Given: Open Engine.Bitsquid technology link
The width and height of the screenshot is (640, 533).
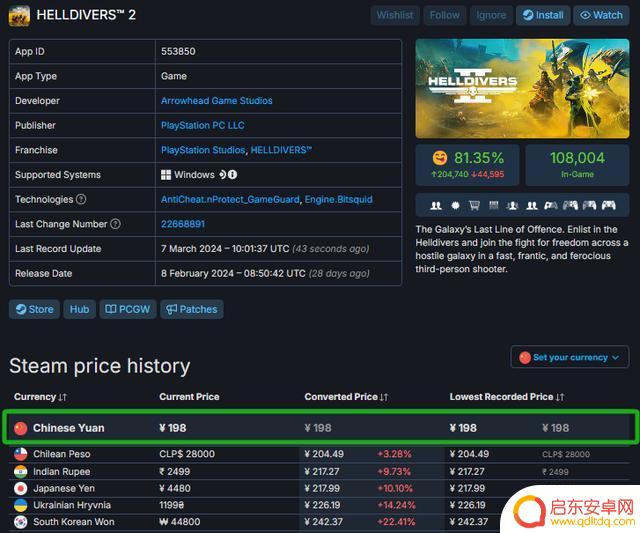Looking at the screenshot, I should 338,200.
